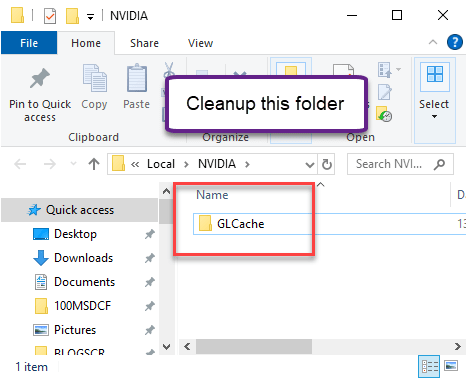Open the File menu
Screen dimensions: 467x379
[29, 43]
